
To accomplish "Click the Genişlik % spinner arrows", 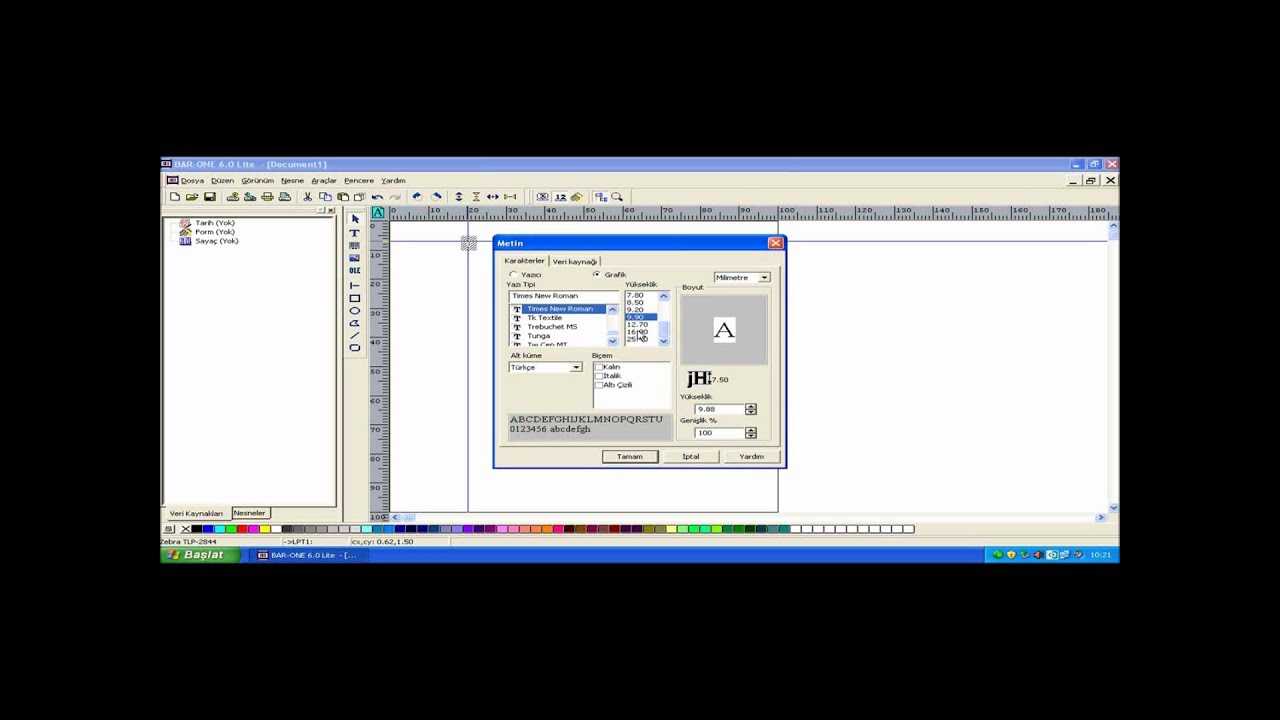I will 751,433.
